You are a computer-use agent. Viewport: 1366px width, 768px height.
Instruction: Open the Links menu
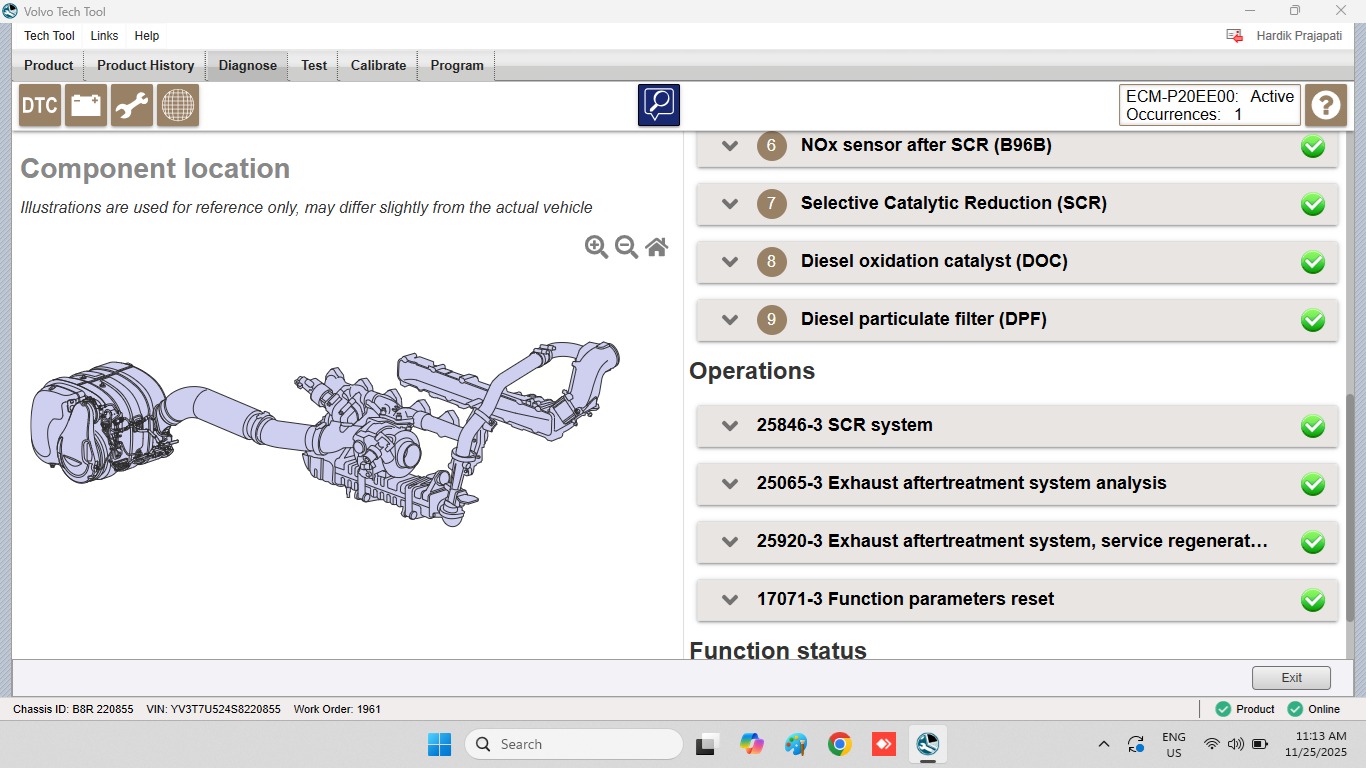pyautogui.click(x=104, y=36)
